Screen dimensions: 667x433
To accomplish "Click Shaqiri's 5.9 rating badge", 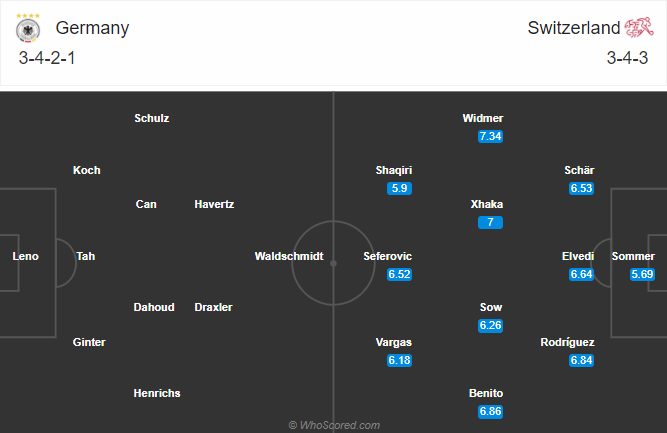I will click(400, 188).
